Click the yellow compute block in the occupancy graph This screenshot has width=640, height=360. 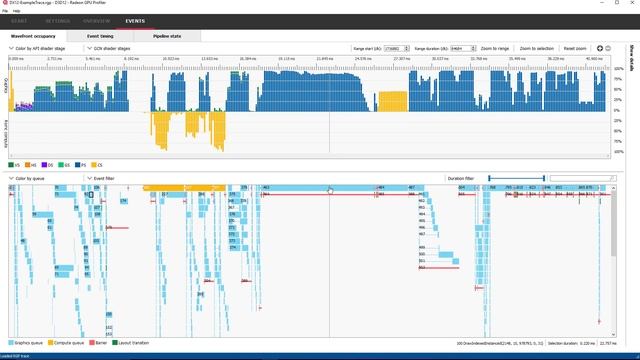click(393, 102)
